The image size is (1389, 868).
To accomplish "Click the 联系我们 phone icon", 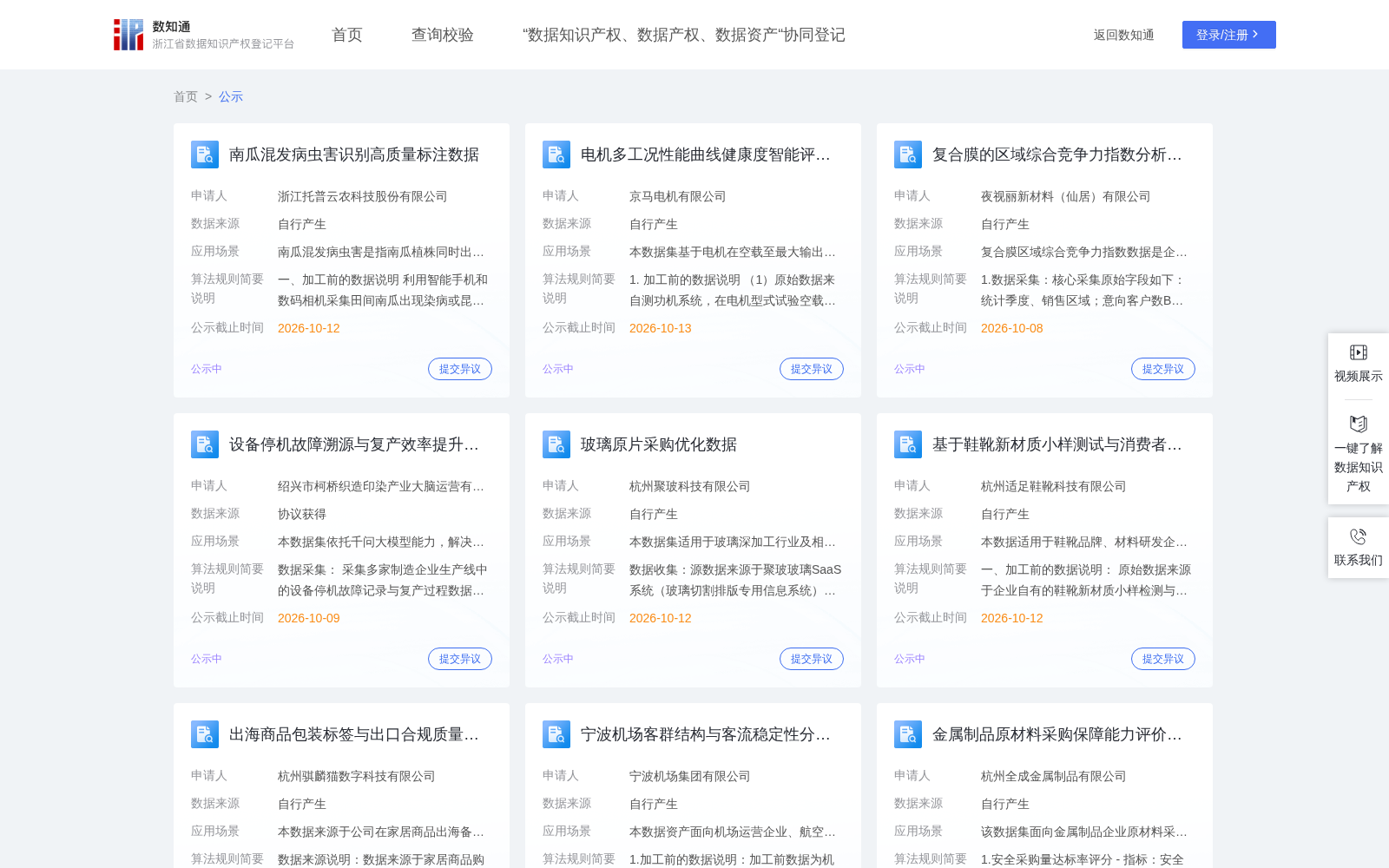I will click(1359, 536).
